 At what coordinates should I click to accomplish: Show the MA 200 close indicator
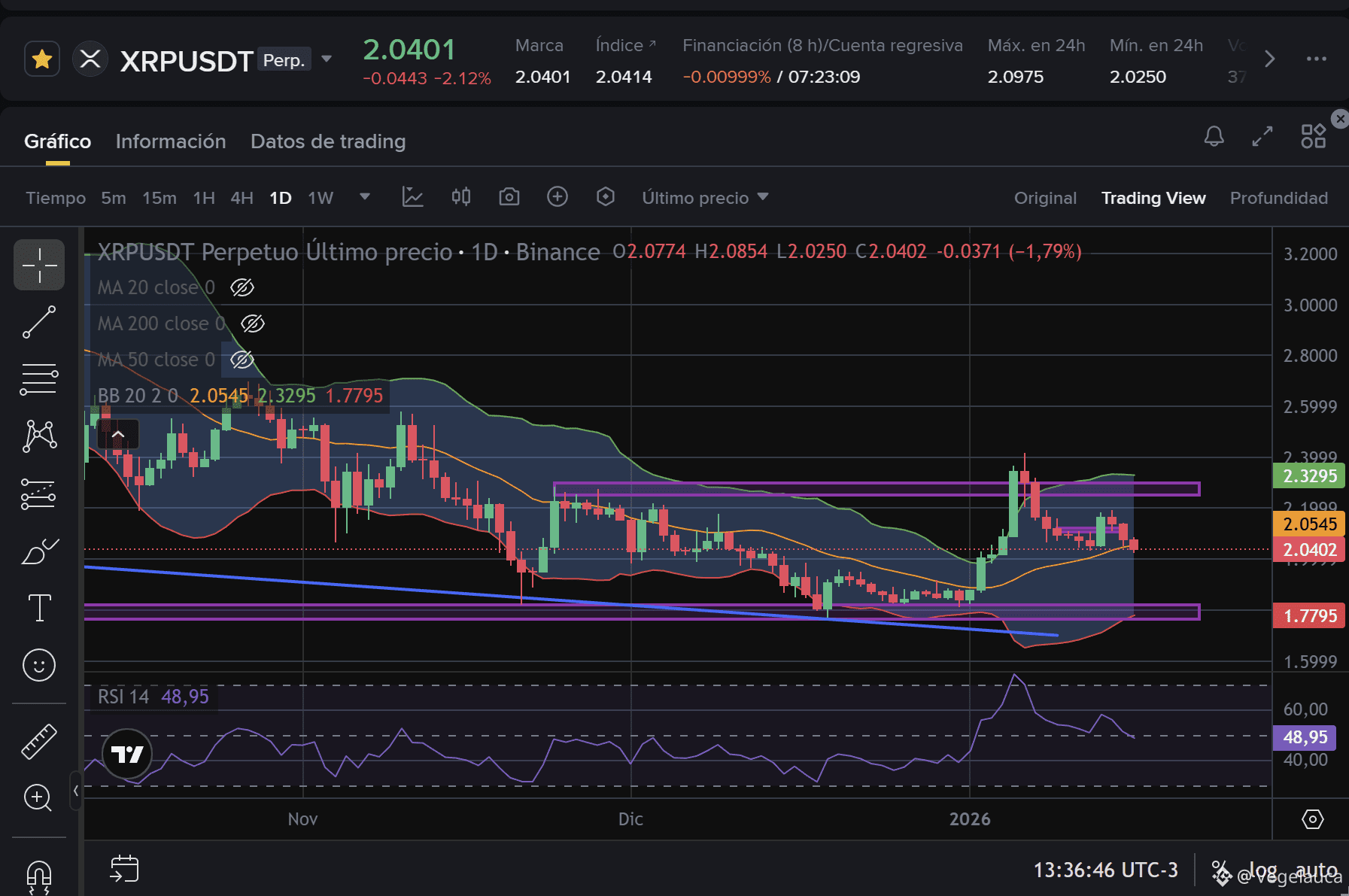point(253,323)
